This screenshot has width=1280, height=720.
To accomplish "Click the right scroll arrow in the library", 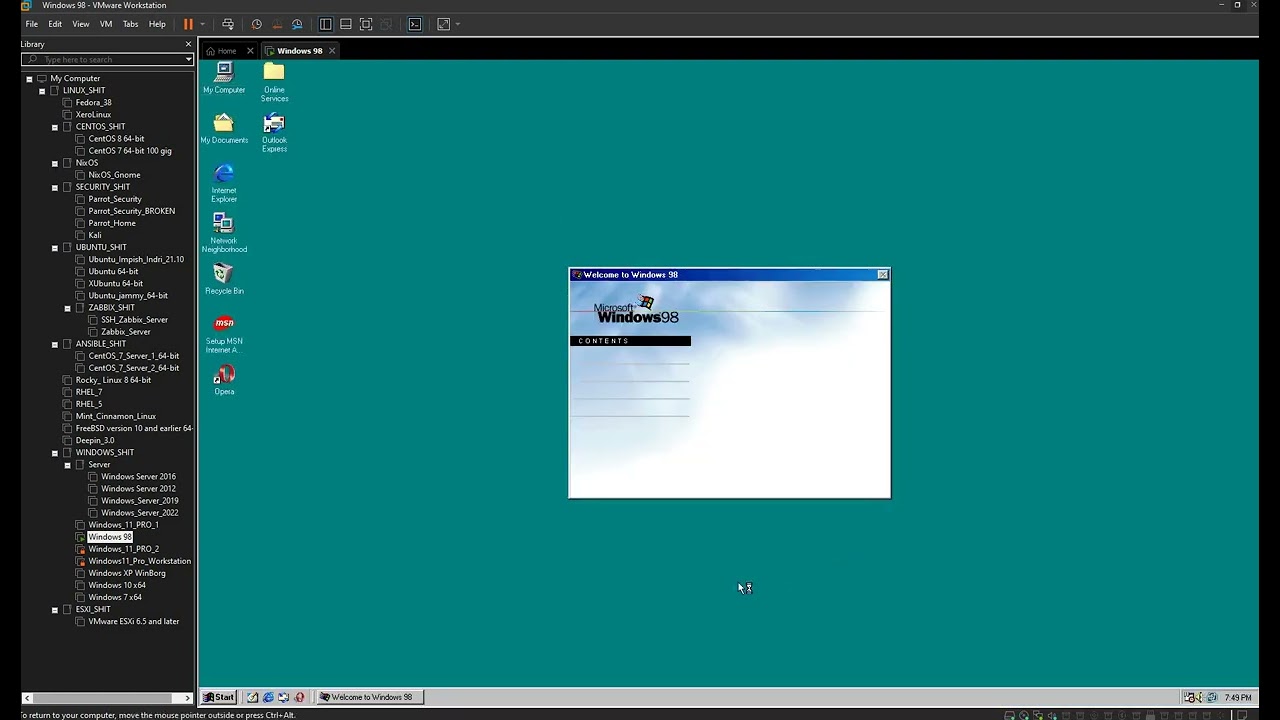I will (188, 698).
